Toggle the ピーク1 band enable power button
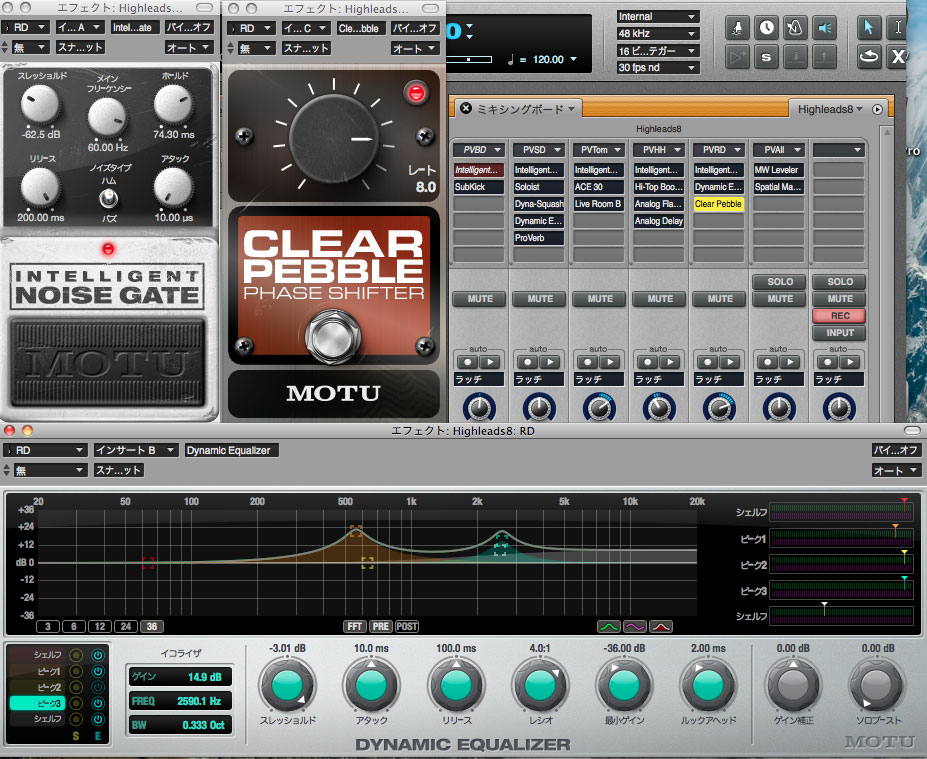Viewport: 927px width, 759px height. point(98,671)
